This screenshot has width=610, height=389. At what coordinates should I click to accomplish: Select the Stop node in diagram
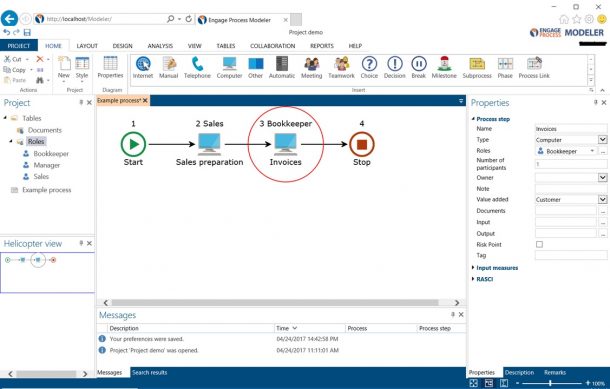click(x=362, y=144)
